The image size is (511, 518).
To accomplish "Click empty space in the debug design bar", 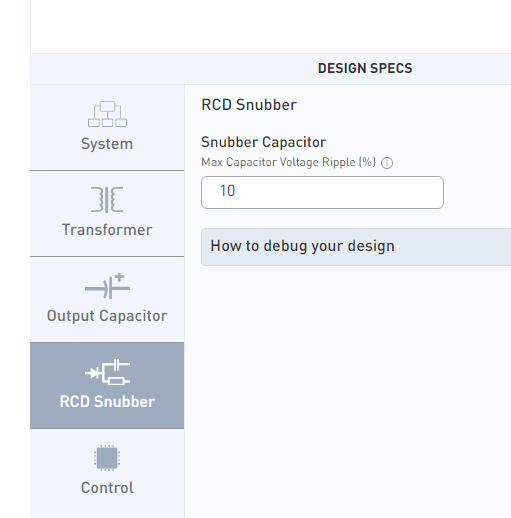I will [x=453, y=247].
